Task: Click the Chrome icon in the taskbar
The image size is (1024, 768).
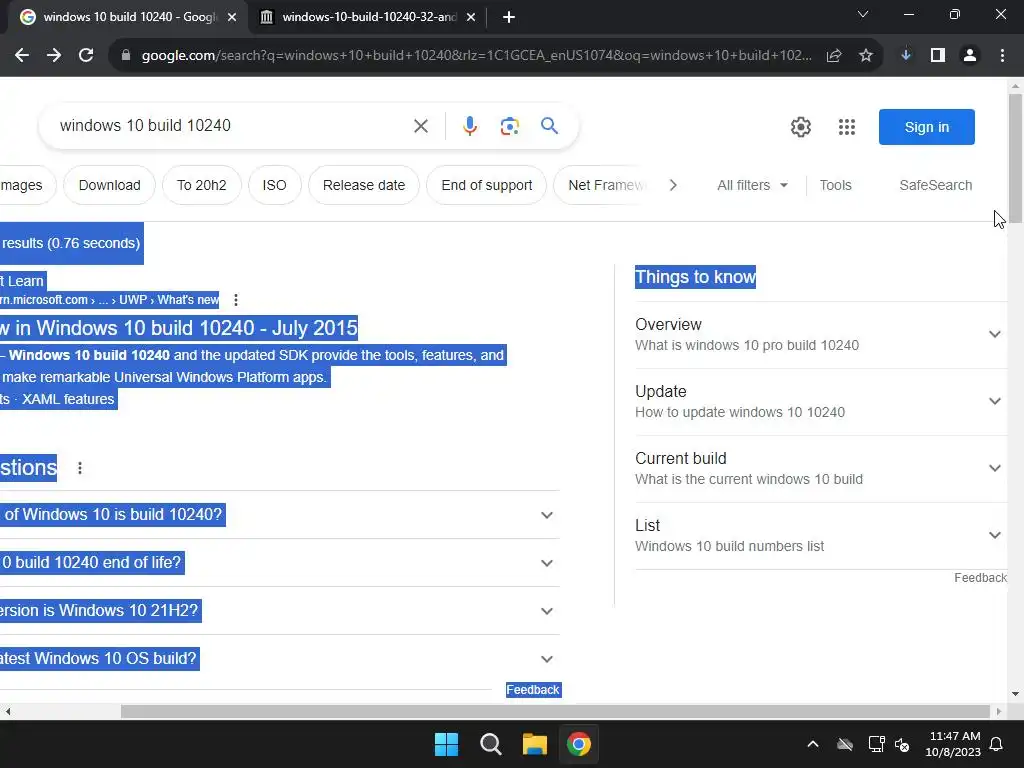Action: 579,744
